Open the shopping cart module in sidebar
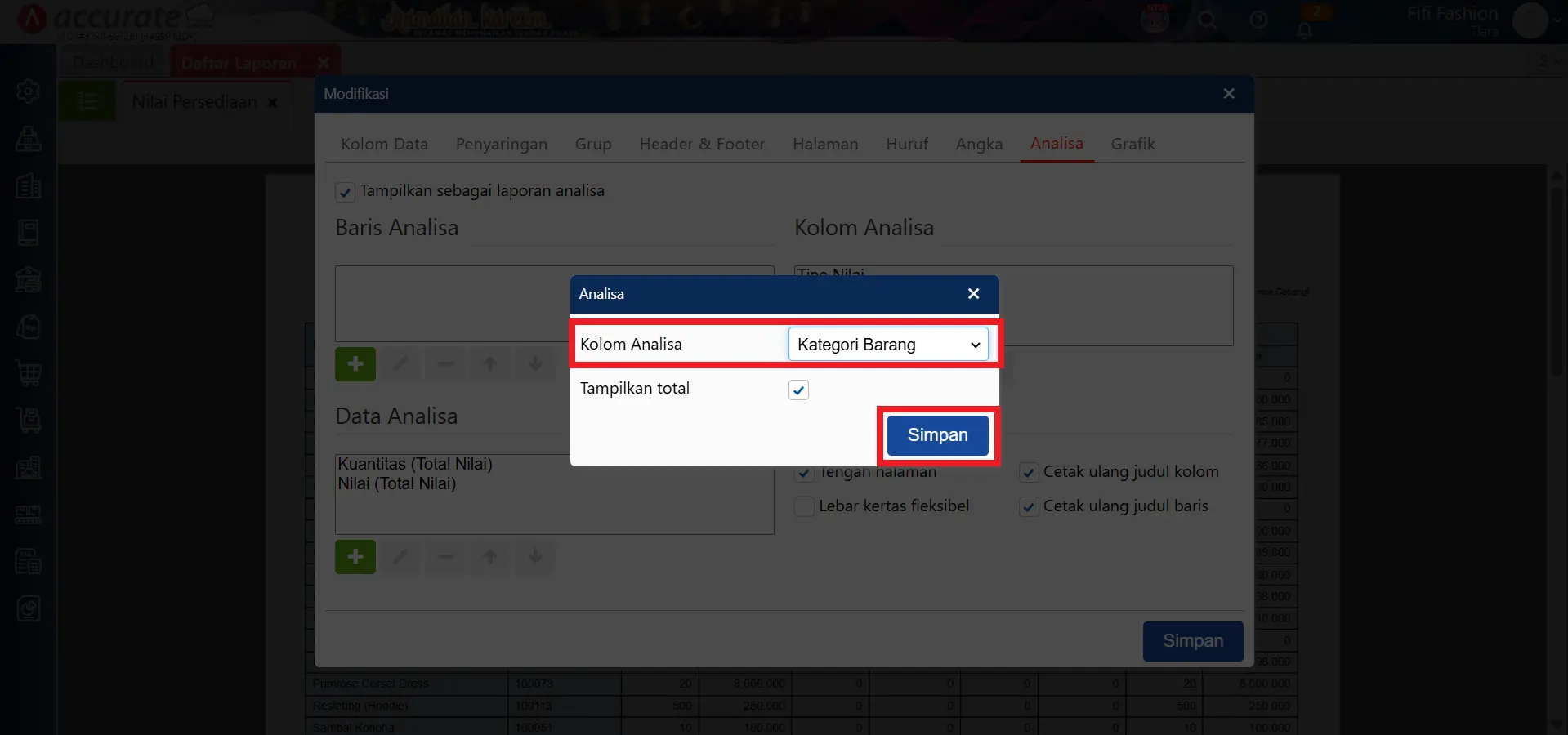Screen dimensions: 1568x735 click(29, 374)
